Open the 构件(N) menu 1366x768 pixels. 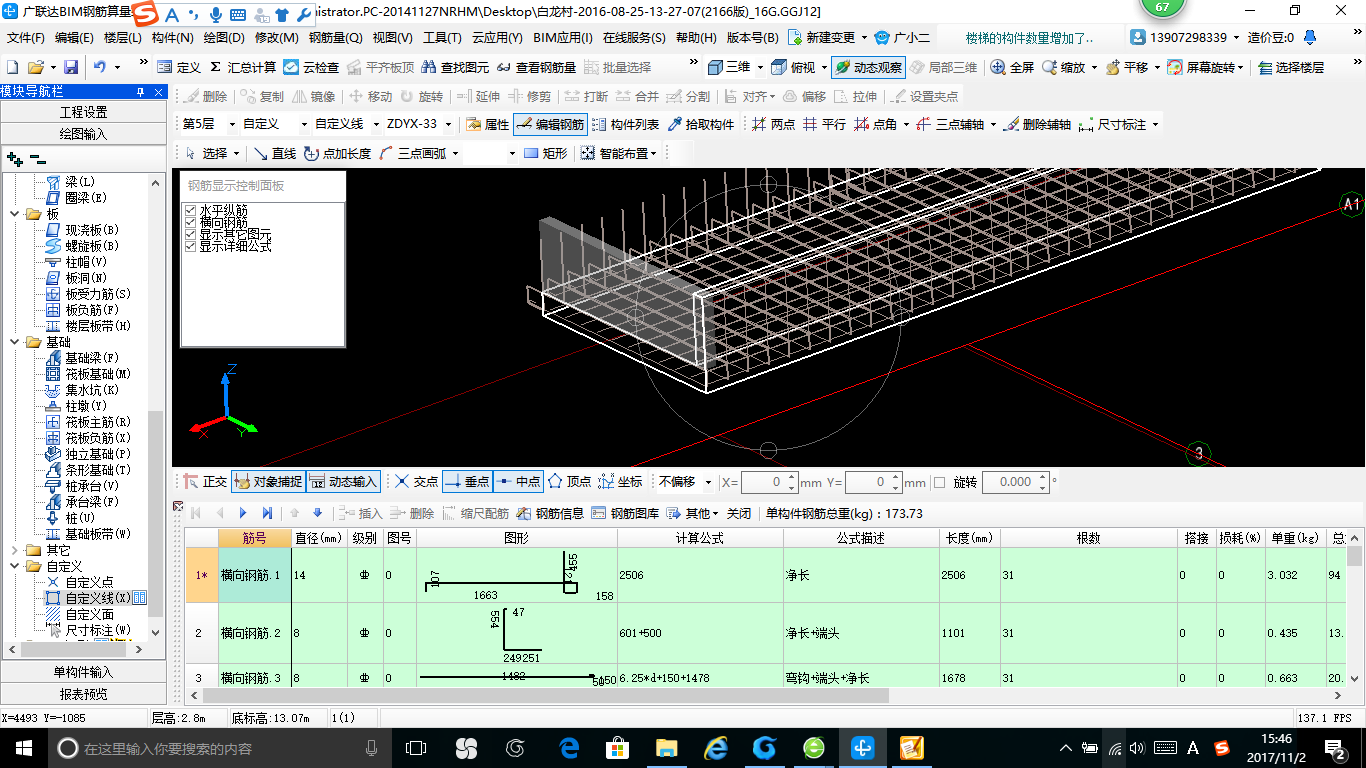[x=172, y=38]
